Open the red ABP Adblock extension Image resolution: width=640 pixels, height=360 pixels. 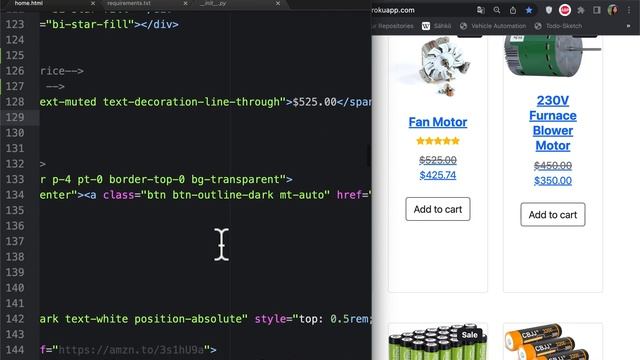tap(565, 10)
